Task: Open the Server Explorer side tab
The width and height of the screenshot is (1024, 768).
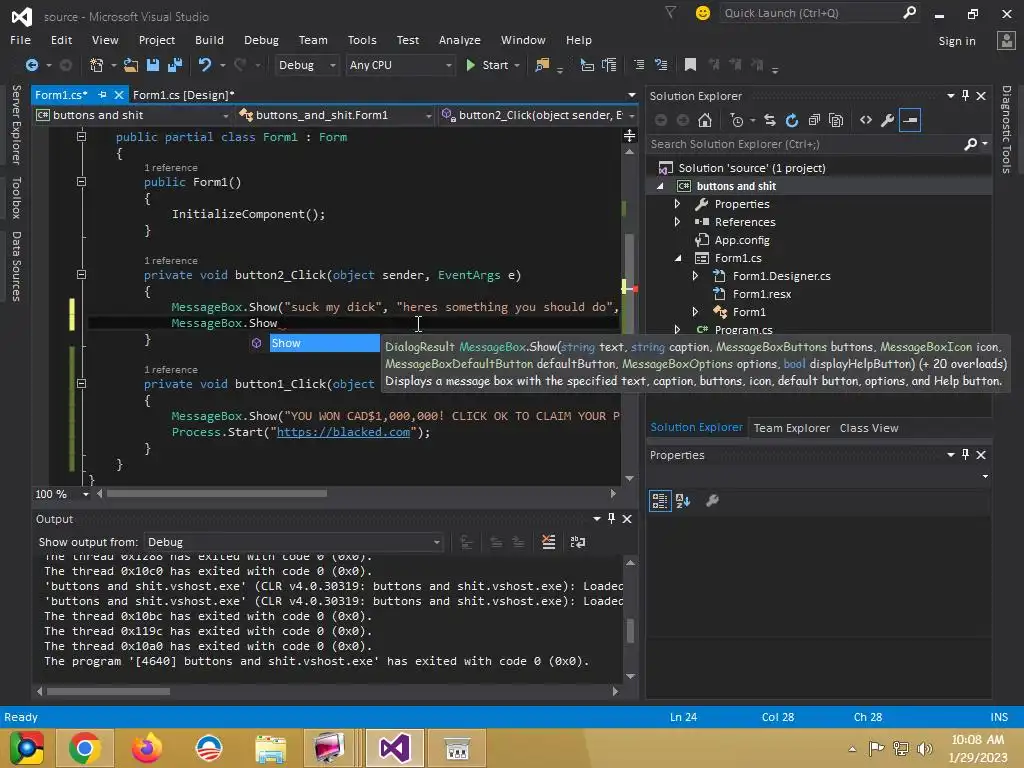Action: (17, 125)
